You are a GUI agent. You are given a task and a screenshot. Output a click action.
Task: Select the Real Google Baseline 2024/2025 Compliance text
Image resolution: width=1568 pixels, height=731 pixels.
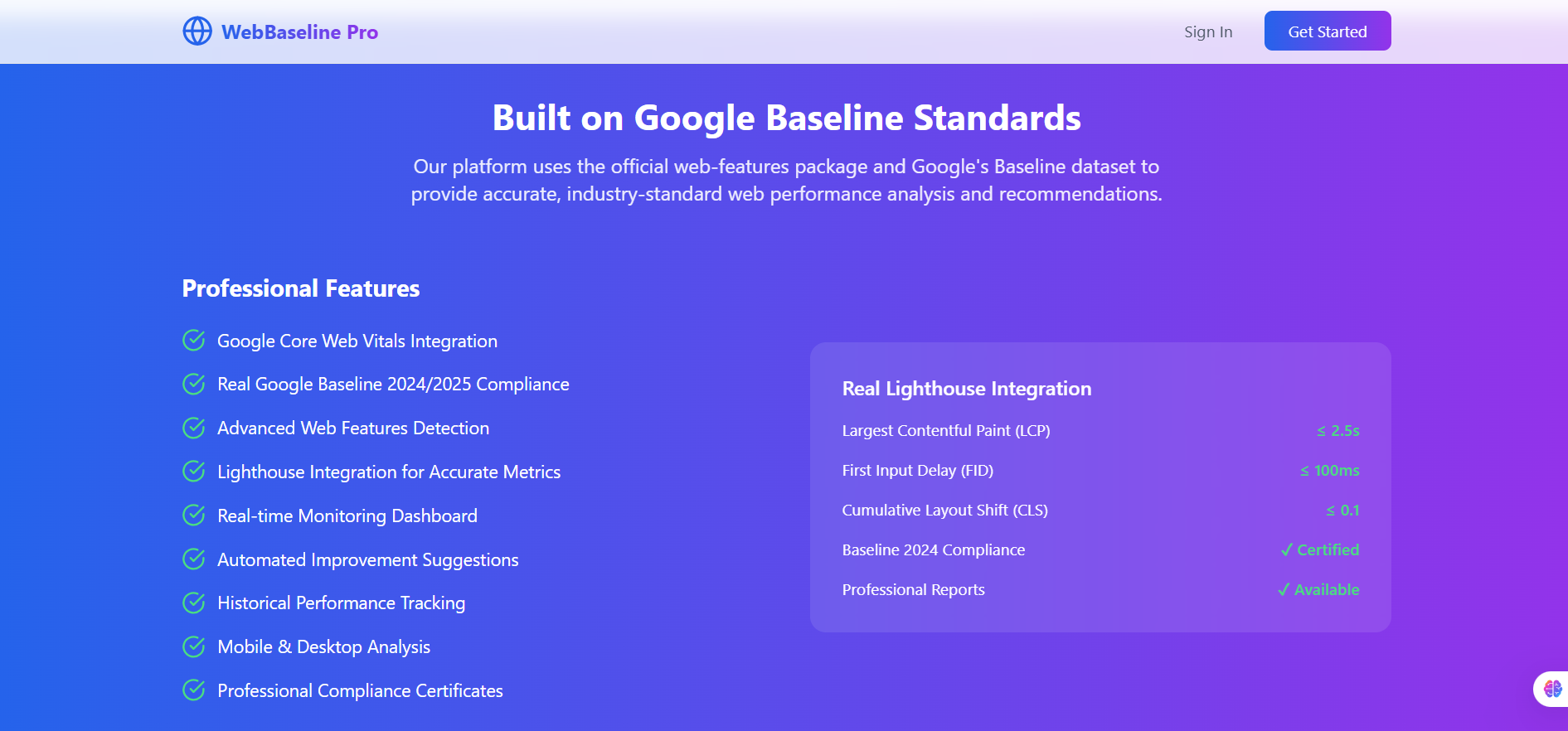pyautogui.click(x=393, y=385)
